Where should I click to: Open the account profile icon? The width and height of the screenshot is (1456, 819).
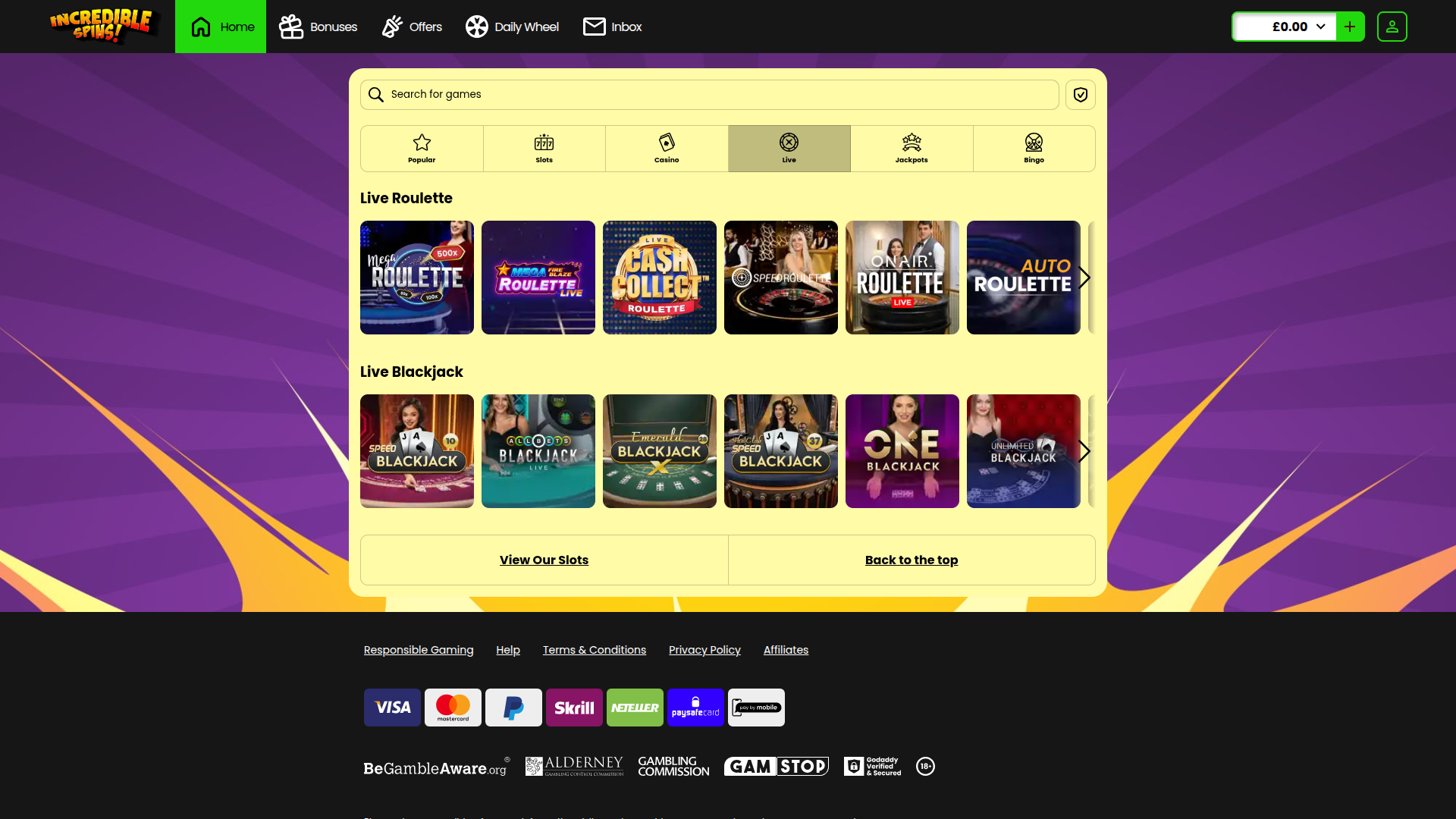[x=1392, y=26]
